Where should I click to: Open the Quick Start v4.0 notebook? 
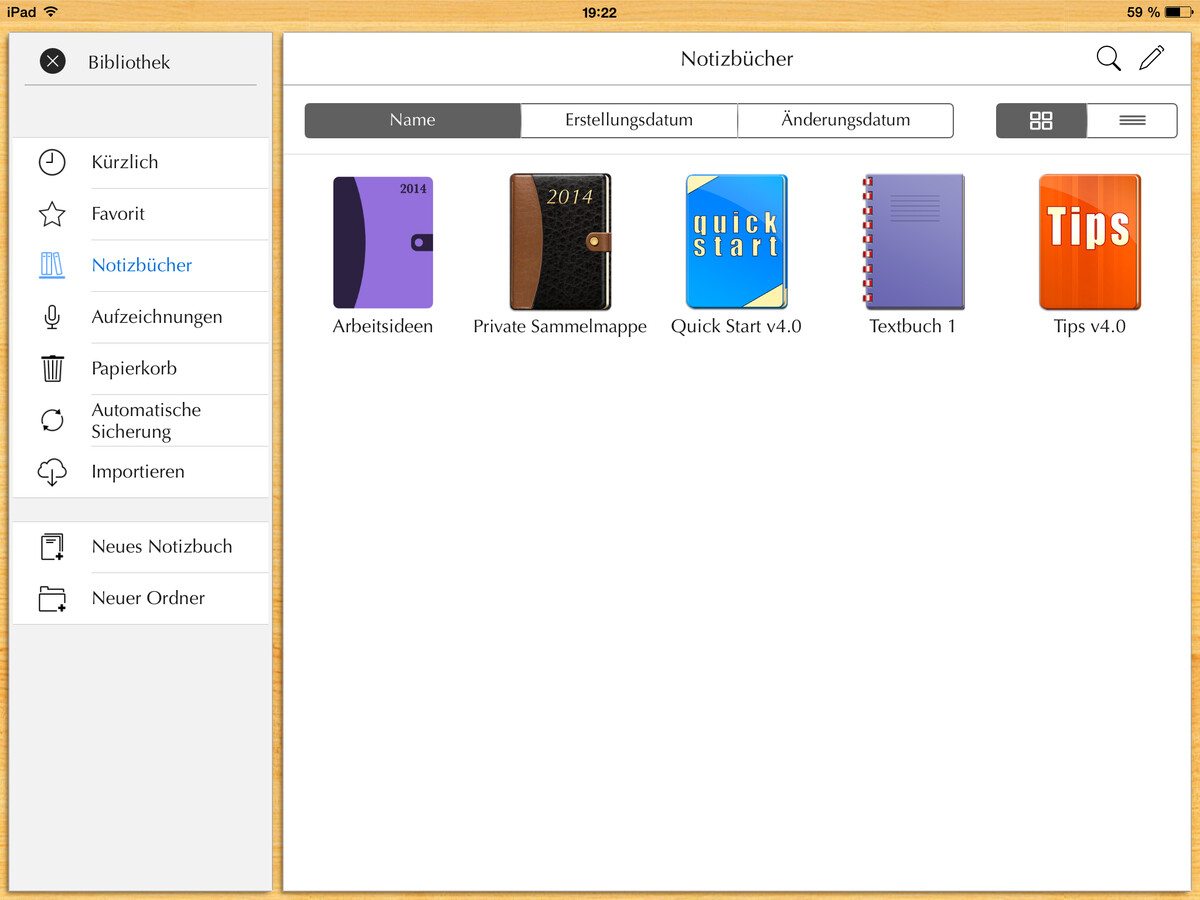point(736,241)
